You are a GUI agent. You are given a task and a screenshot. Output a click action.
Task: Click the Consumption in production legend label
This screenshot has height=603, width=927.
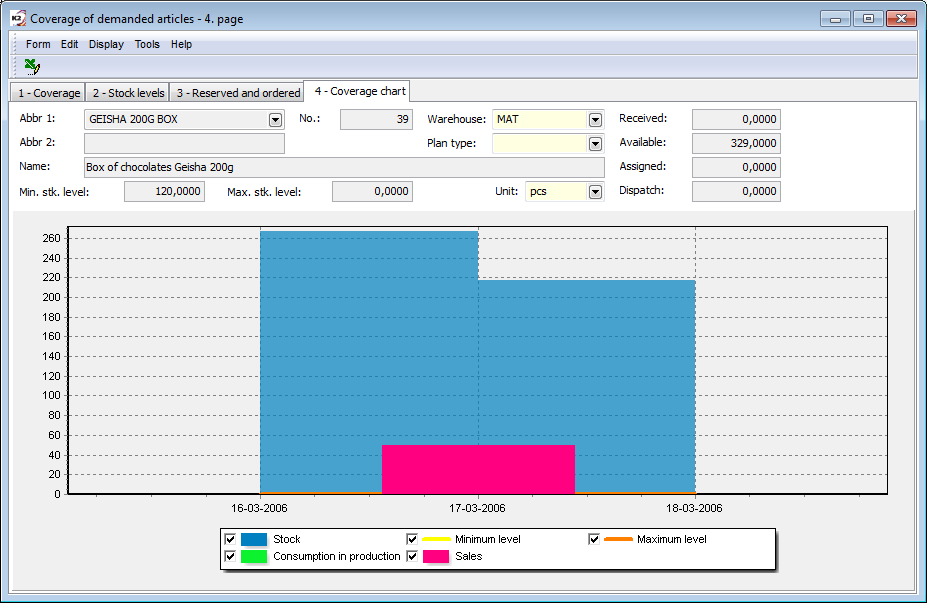pyautogui.click(x=336, y=556)
